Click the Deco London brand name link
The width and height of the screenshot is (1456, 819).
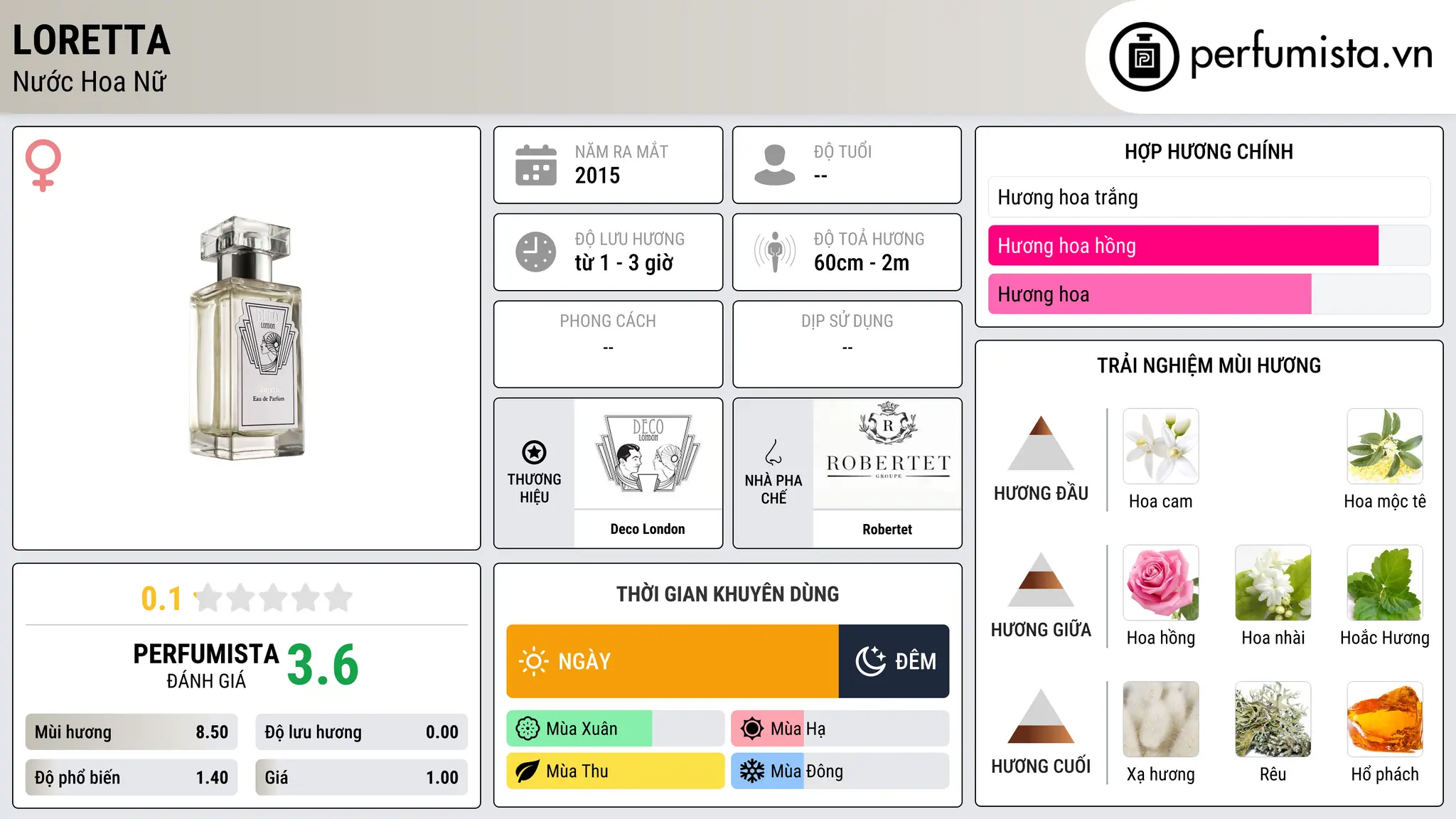click(x=648, y=529)
